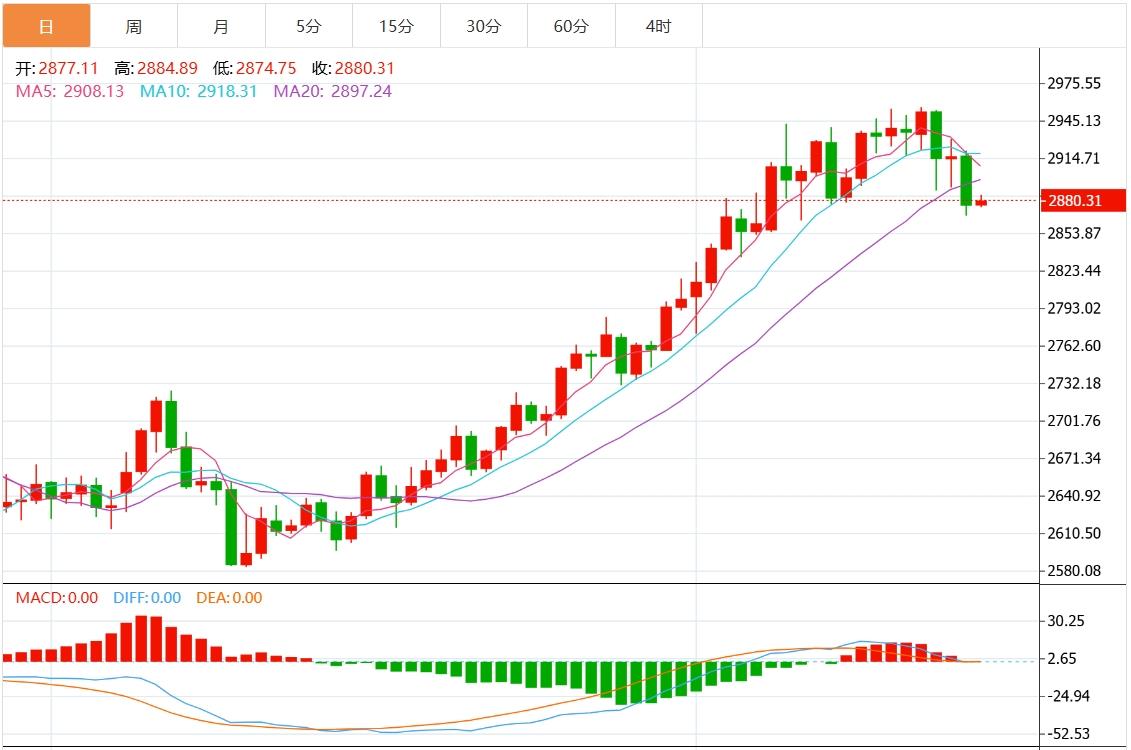Click the red 2880.31 current price tag
Screen dimensions: 1131x750
click(1073, 201)
